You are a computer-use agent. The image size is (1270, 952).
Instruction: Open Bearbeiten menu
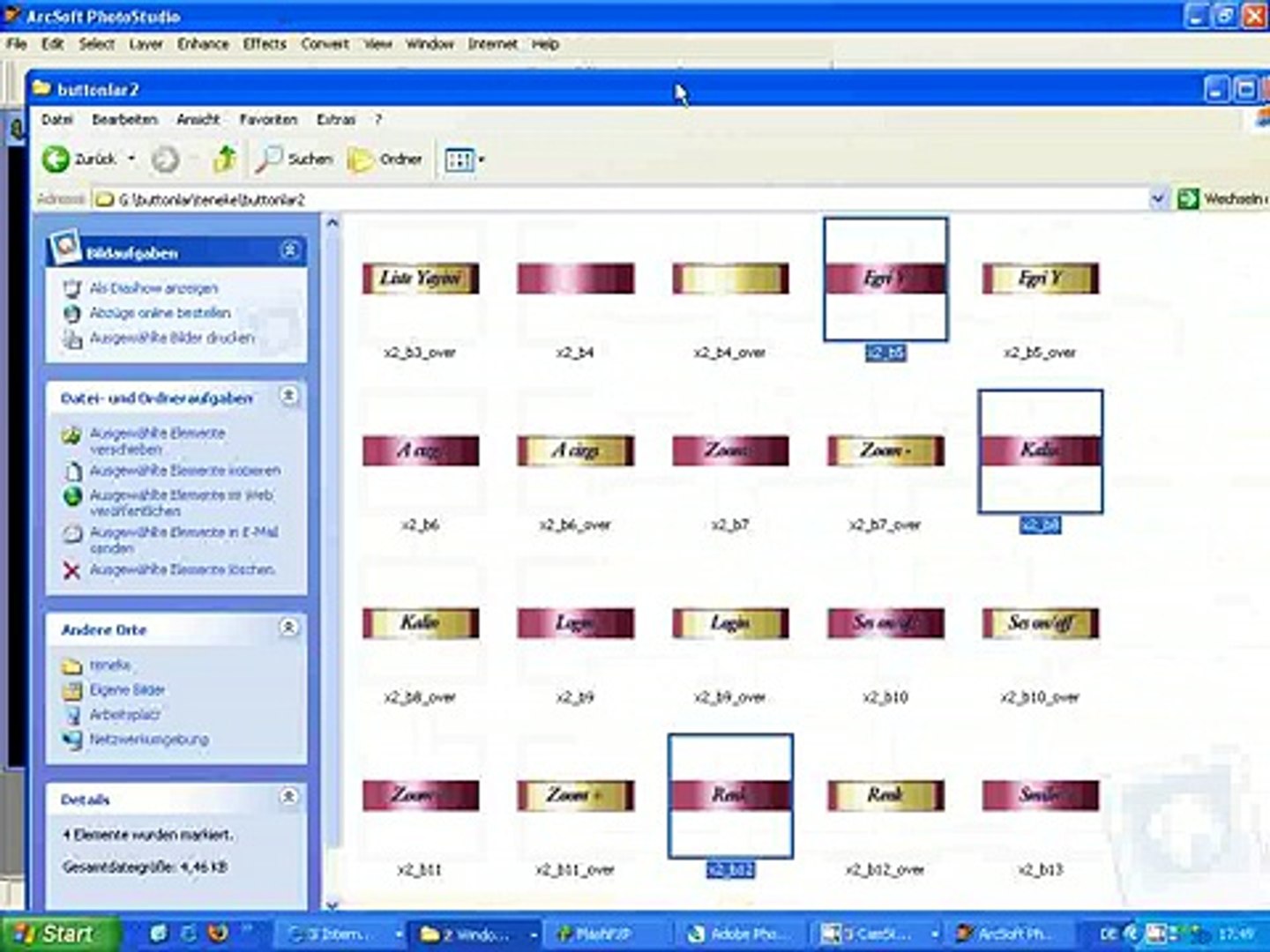(124, 119)
